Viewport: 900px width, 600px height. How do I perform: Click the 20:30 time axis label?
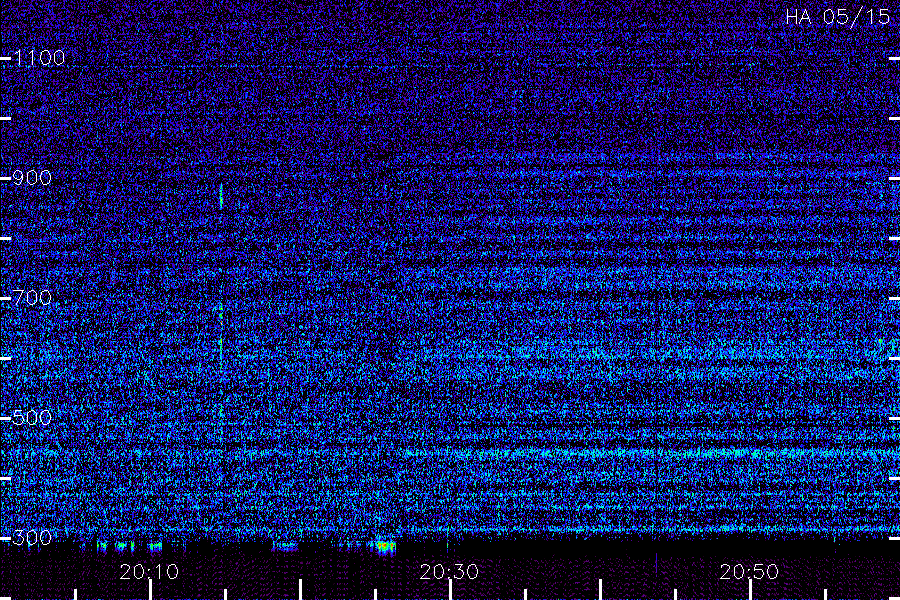pyautogui.click(x=449, y=572)
